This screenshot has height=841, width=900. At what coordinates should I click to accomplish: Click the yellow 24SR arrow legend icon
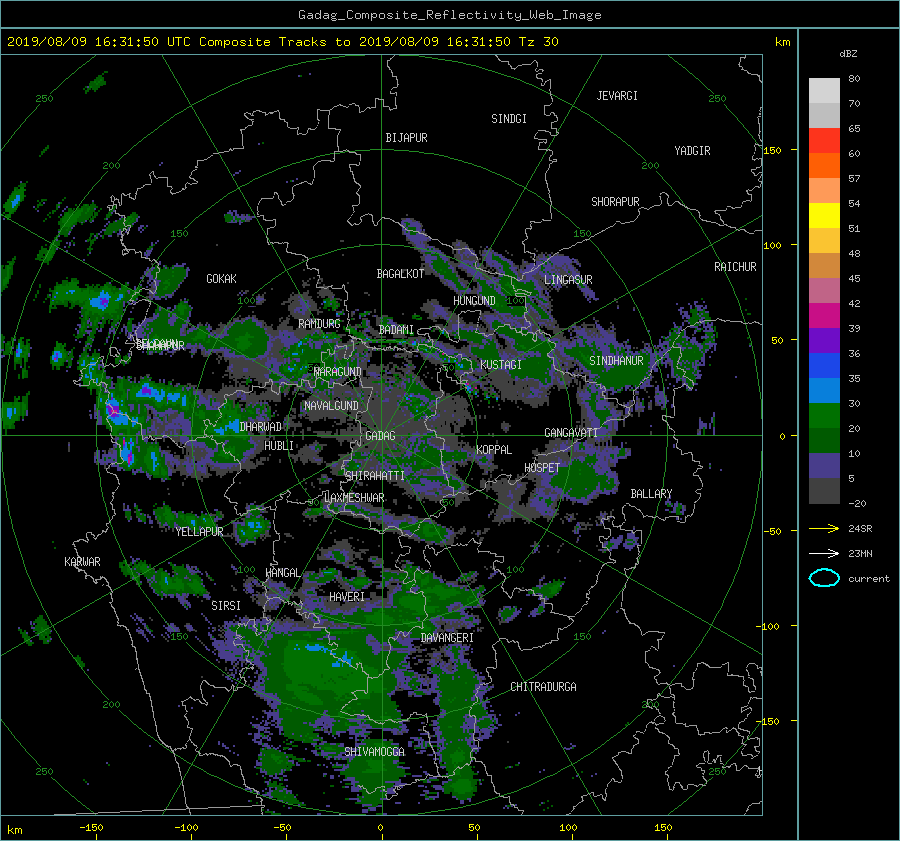824,528
